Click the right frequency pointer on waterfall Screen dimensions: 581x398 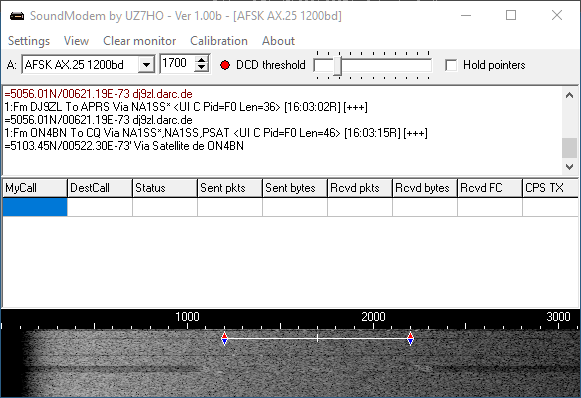(410, 338)
